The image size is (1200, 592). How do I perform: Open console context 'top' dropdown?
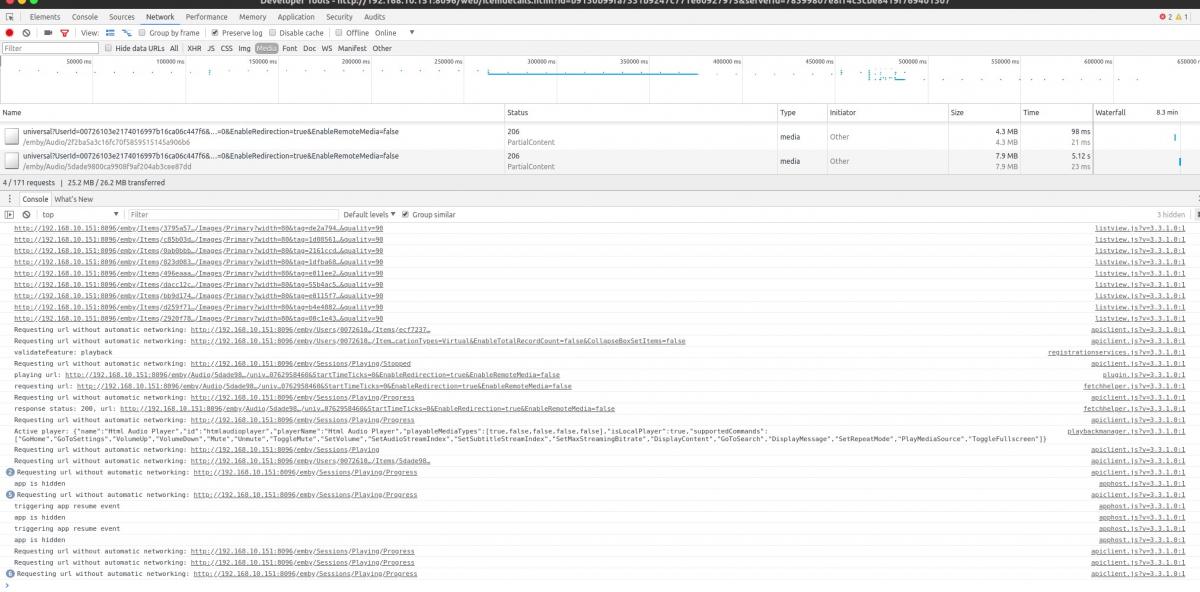coord(80,215)
